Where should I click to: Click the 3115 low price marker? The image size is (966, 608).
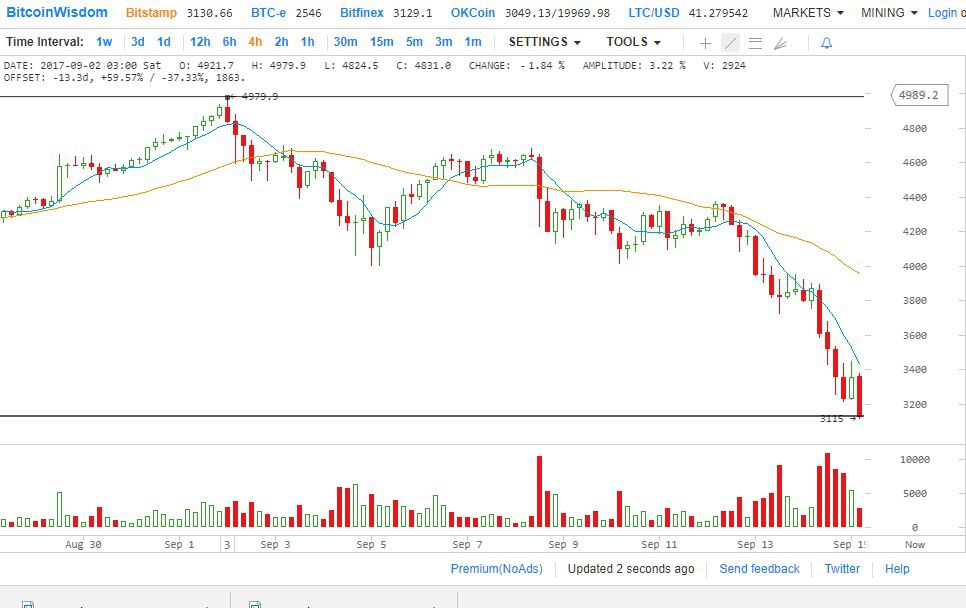(x=832, y=419)
